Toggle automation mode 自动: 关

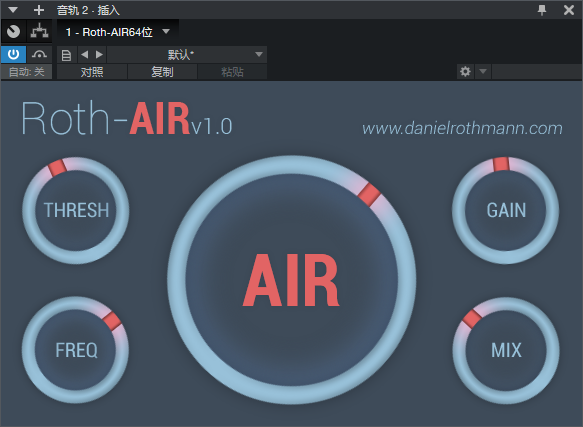click(26, 71)
